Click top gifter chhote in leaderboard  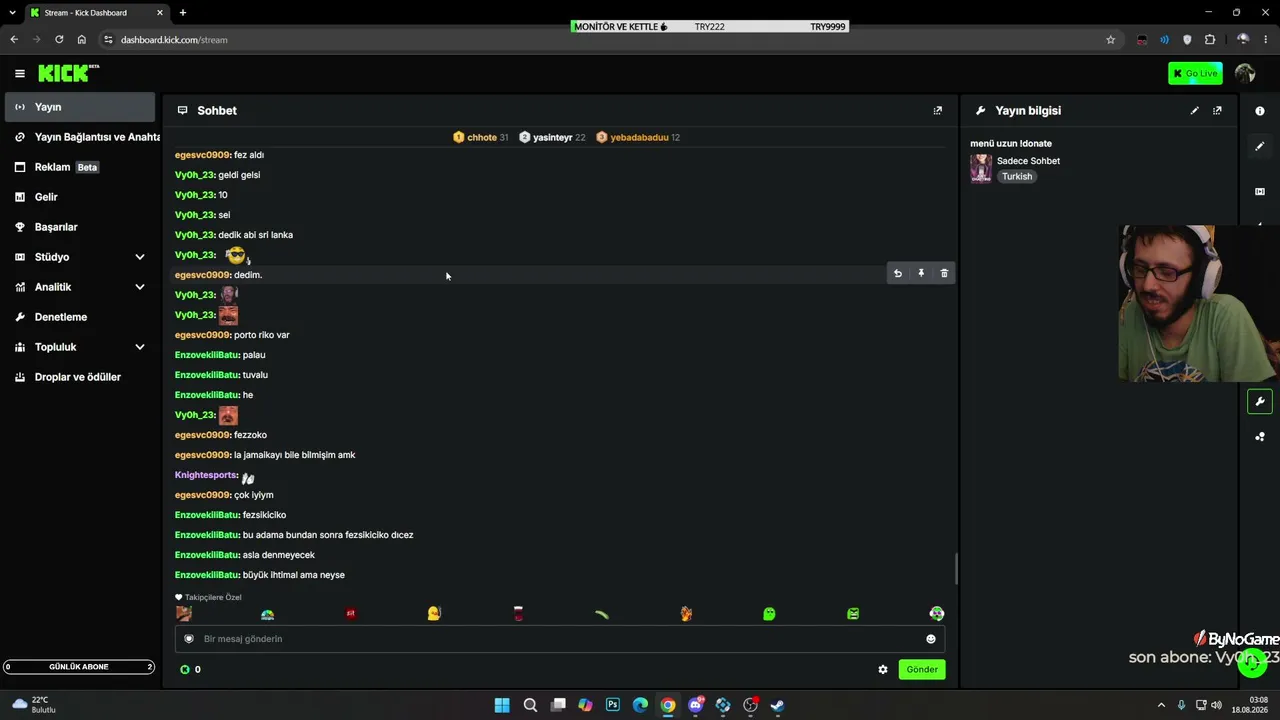(x=481, y=137)
